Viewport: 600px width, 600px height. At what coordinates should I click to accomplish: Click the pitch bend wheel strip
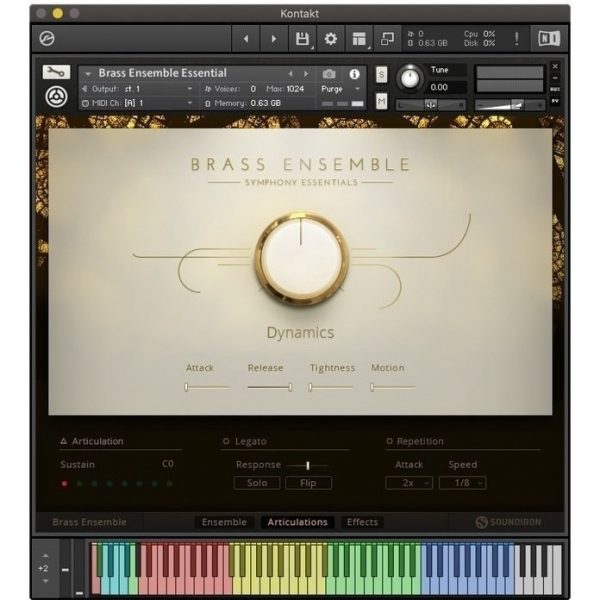point(65,569)
